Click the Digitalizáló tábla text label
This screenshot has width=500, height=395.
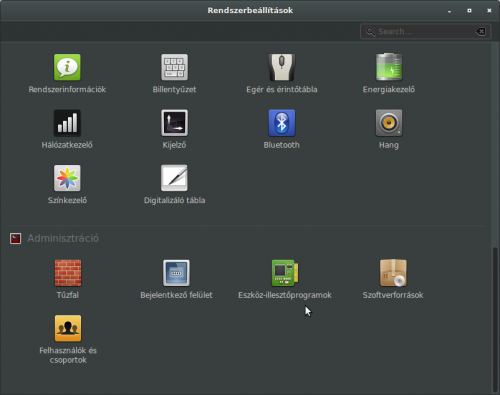click(x=174, y=200)
